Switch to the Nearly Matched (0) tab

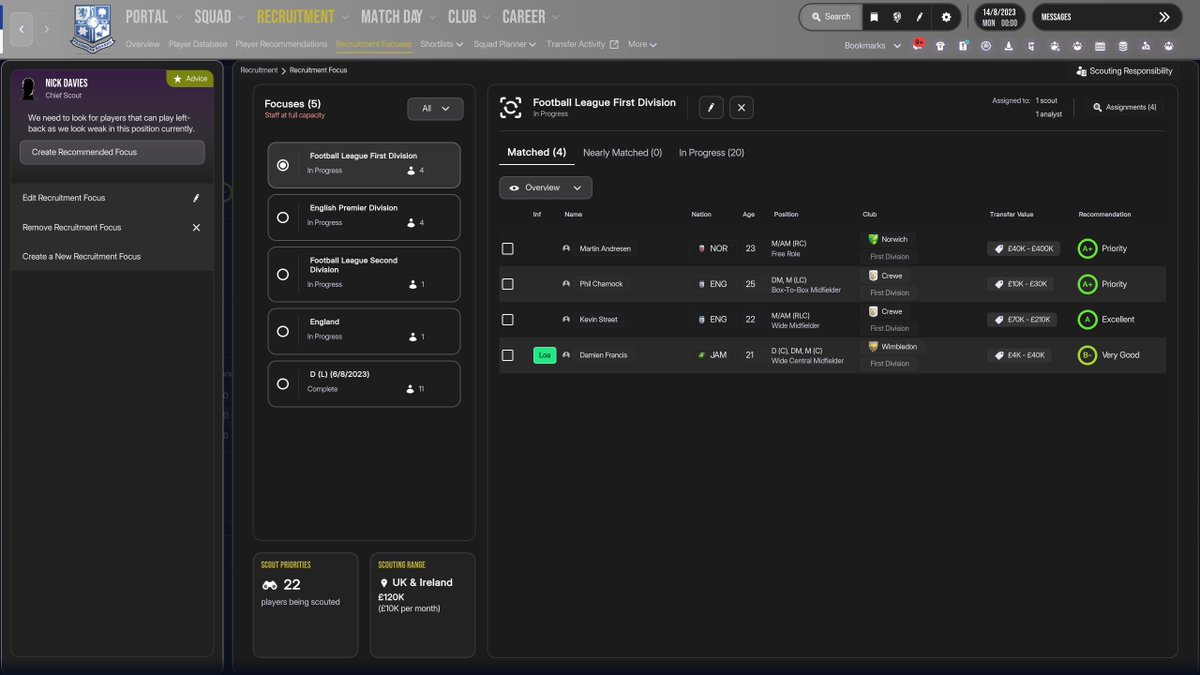[x=622, y=152]
